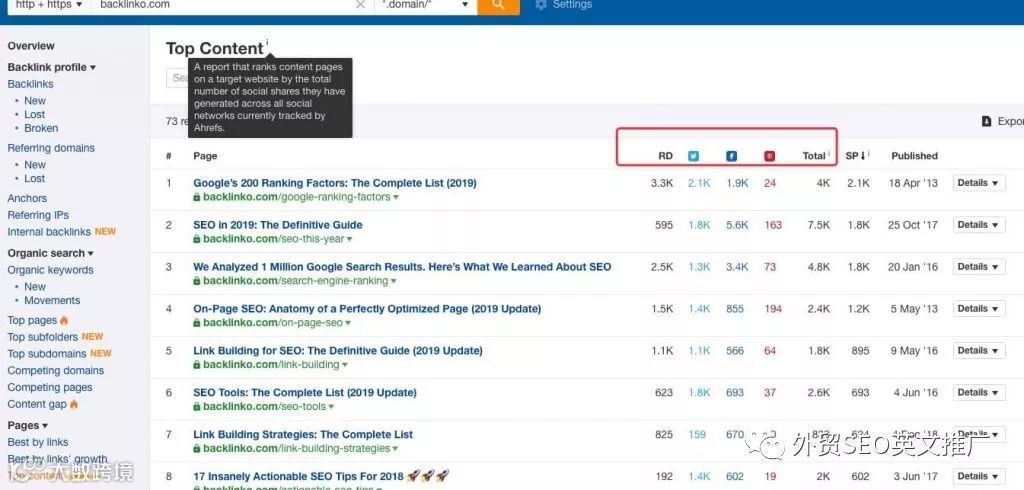Image resolution: width=1024 pixels, height=490 pixels.
Task: Collapse the Backlink profile section
Action: [x=52, y=67]
